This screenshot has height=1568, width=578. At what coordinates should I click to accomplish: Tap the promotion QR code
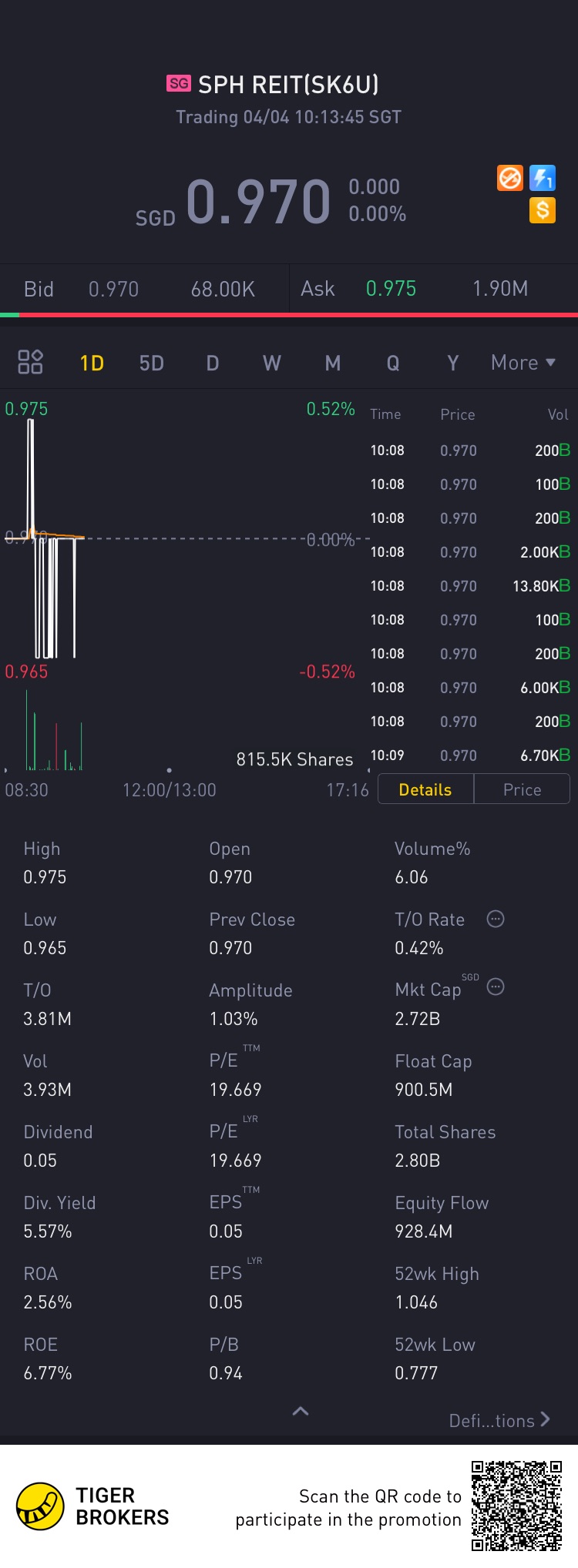tap(517, 1506)
